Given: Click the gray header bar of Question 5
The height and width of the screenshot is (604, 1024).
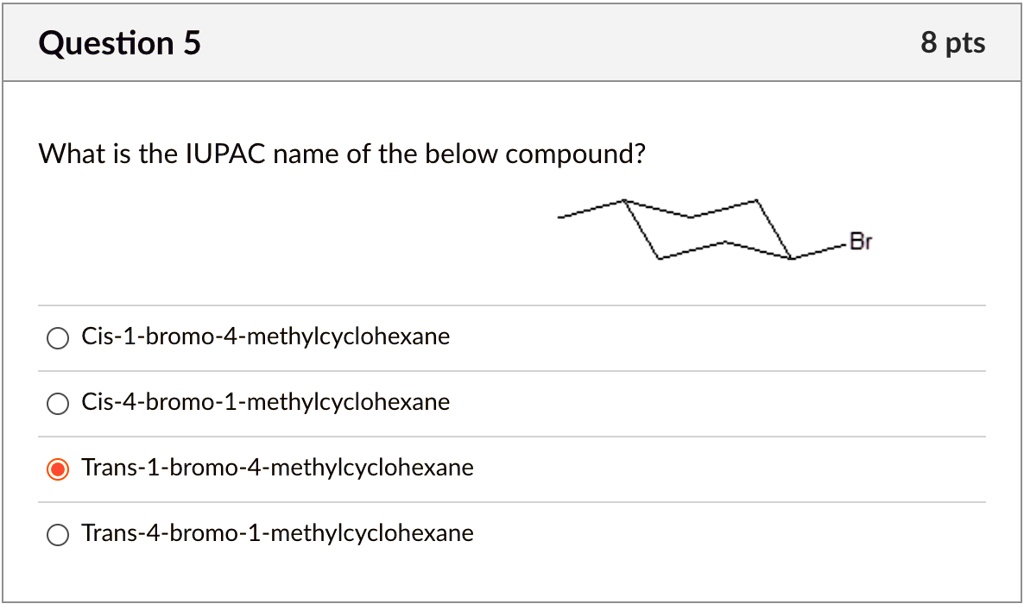Looking at the screenshot, I should (x=512, y=43).
